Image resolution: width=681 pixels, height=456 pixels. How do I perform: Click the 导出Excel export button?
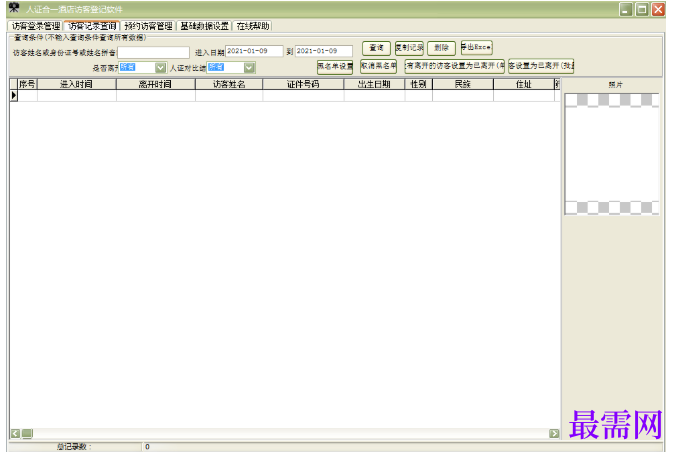(476, 47)
